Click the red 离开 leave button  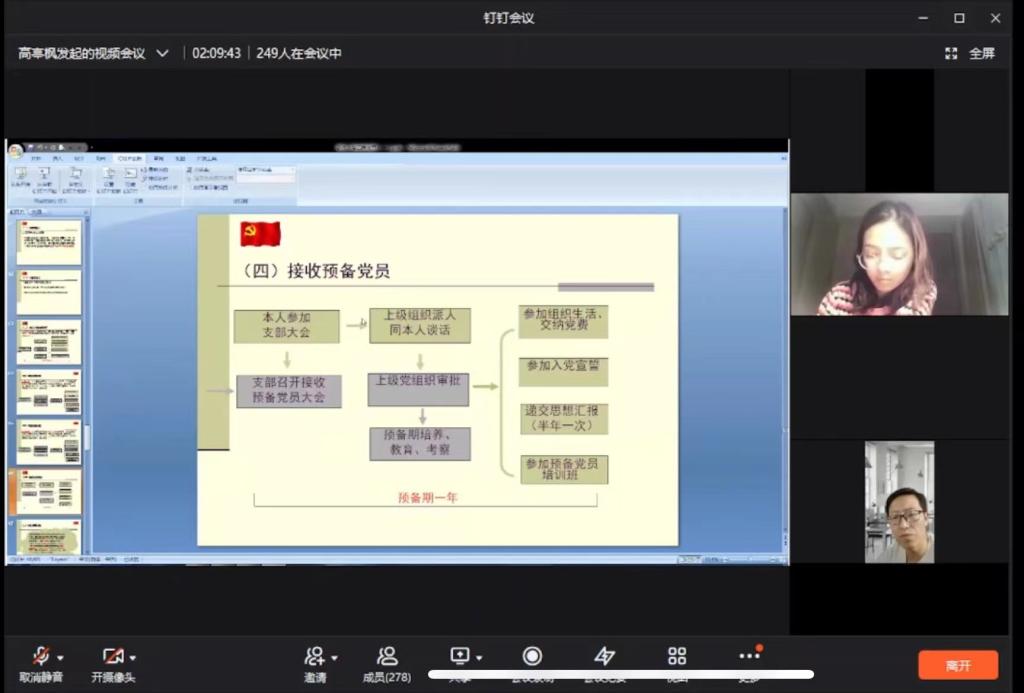click(x=958, y=665)
